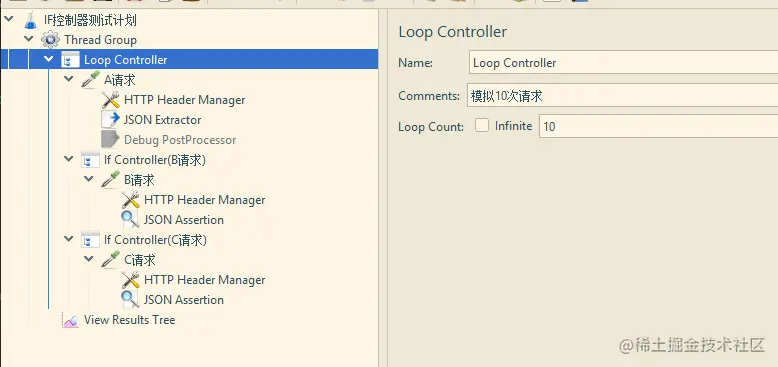Image resolution: width=778 pixels, height=367 pixels.
Task: Select If Controller(C请求) in the tree
Action: pyautogui.click(x=155, y=240)
